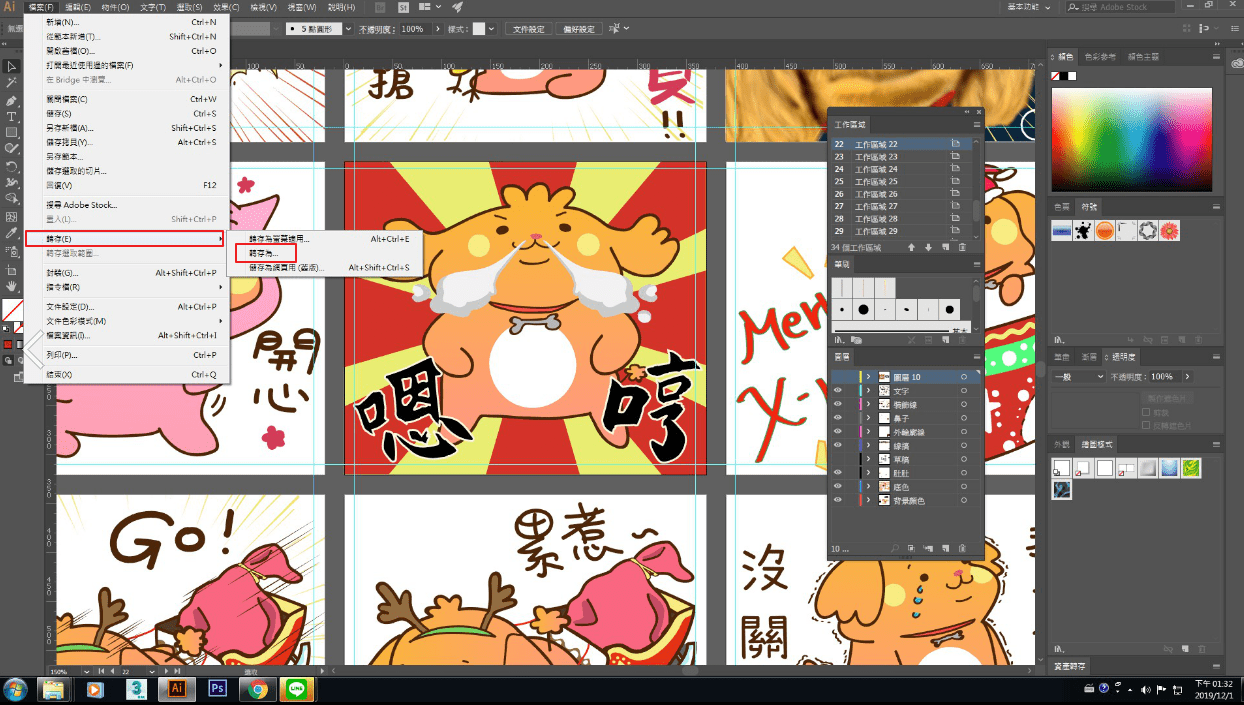Open Photoshop from the Windows taskbar
Image resolution: width=1244 pixels, height=705 pixels.
[217, 689]
